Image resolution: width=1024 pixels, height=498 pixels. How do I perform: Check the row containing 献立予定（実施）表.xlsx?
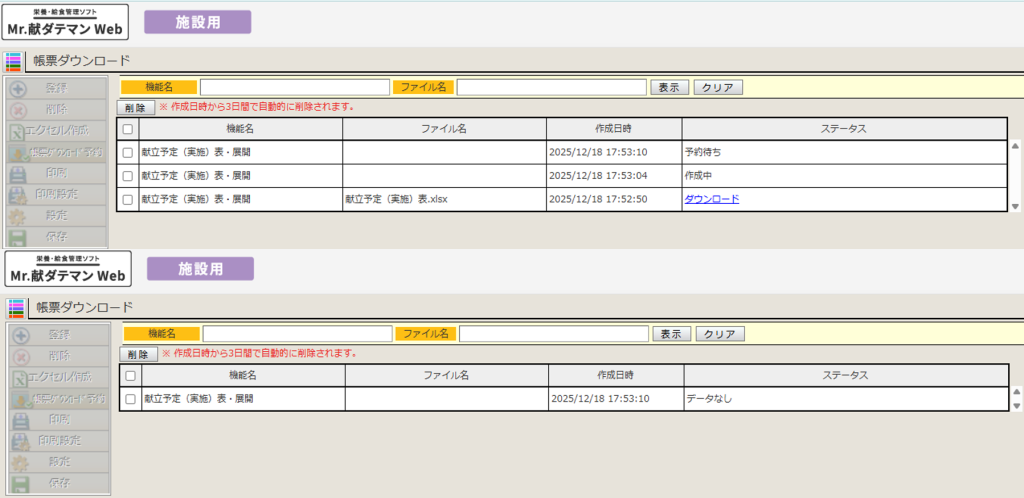coord(127,199)
